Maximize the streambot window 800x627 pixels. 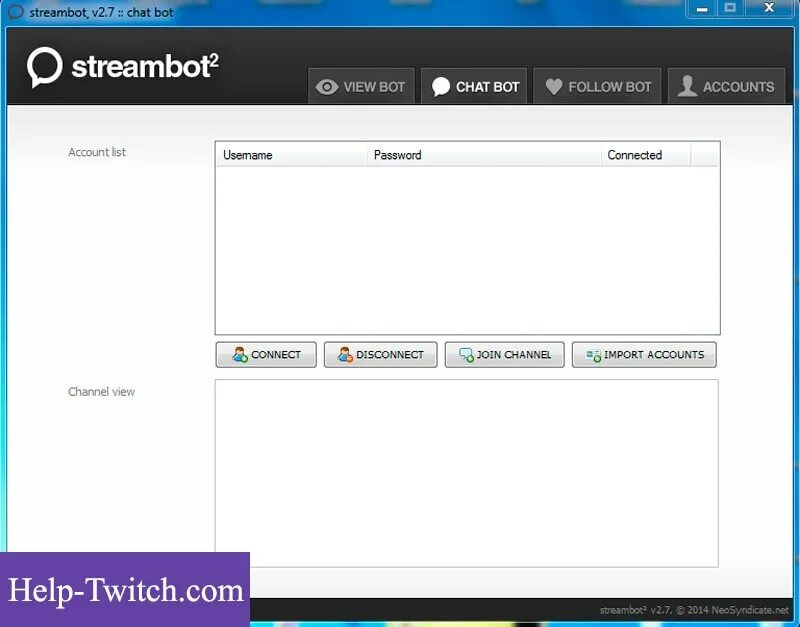coord(731,8)
